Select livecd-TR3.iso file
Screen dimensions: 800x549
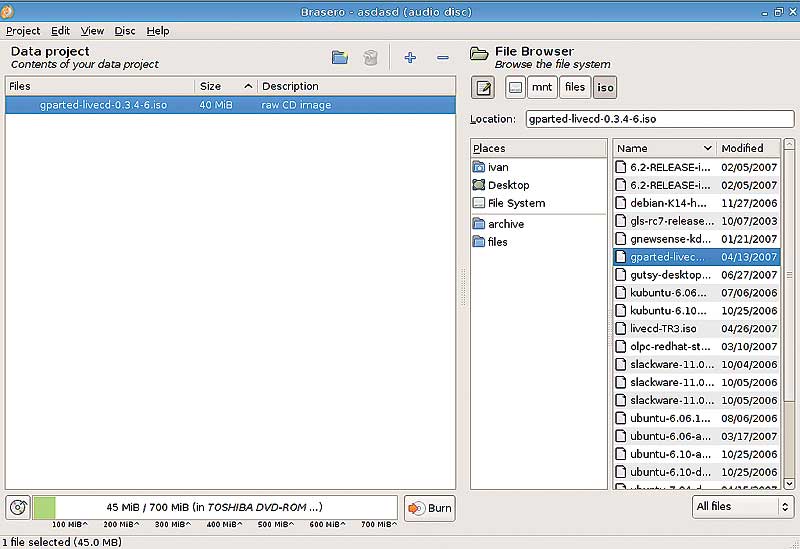click(696, 329)
